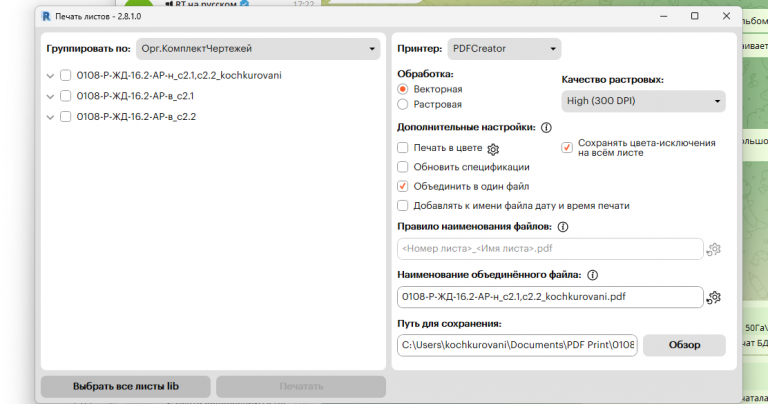Check the 0108-Р-ЖД-16.2-АР-в_с2.2 box

(65, 117)
